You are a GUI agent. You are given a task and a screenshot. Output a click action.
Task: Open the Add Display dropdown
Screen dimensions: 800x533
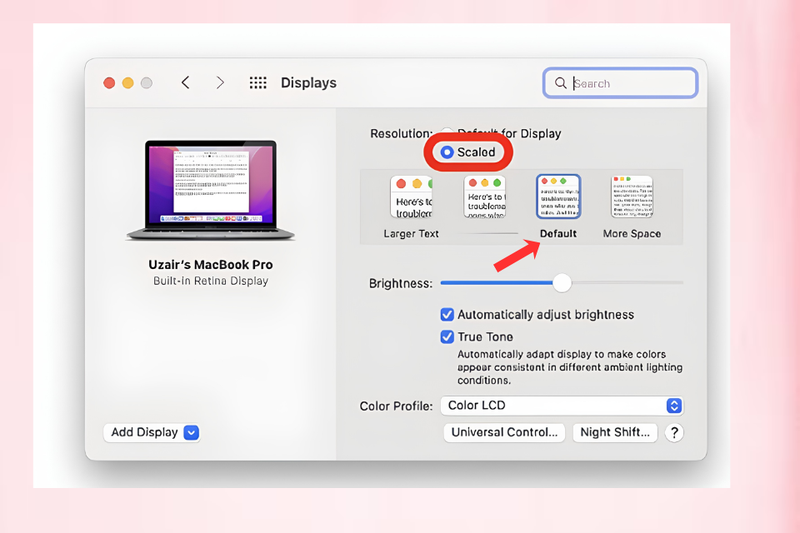152,433
